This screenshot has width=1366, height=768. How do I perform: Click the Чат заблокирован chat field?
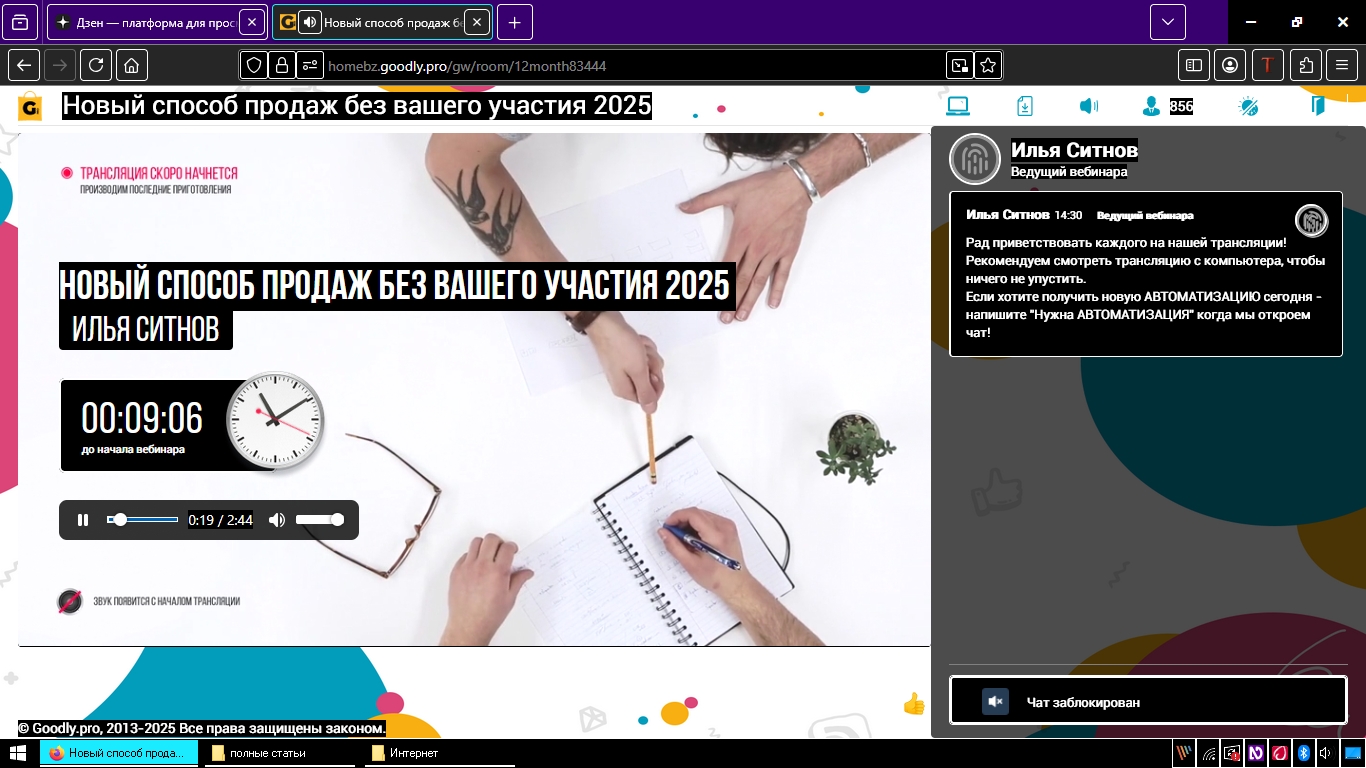[1148, 701]
